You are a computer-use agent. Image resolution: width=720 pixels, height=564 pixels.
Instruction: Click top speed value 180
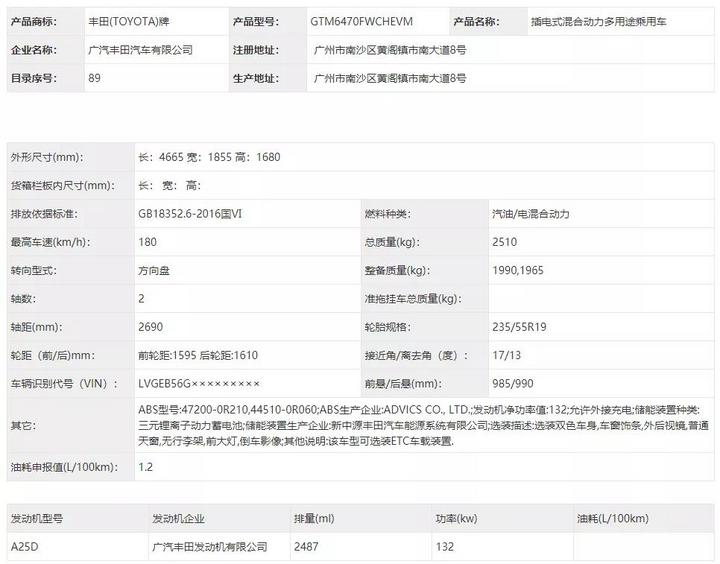click(147, 242)
